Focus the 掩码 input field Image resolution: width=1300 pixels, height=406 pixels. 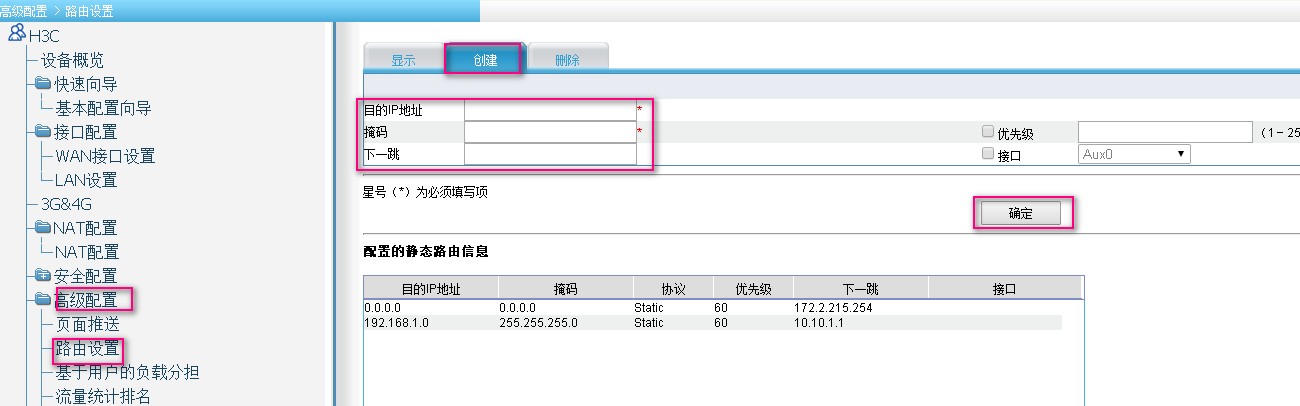click(x=550, y=132)
